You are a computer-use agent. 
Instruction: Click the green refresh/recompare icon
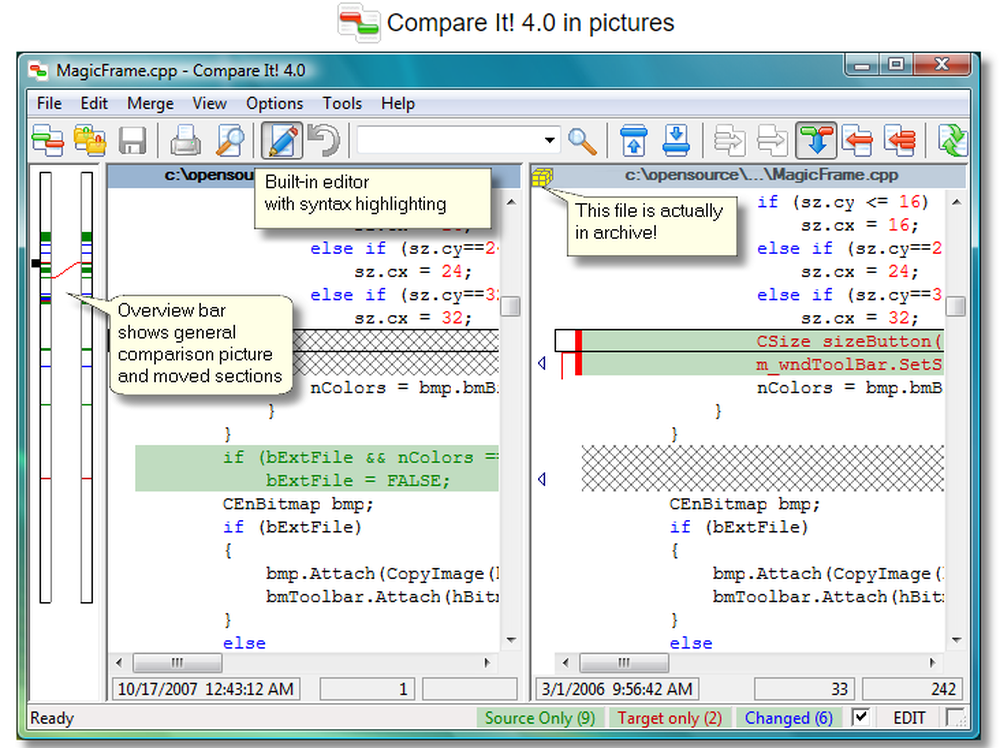(952, 140)
